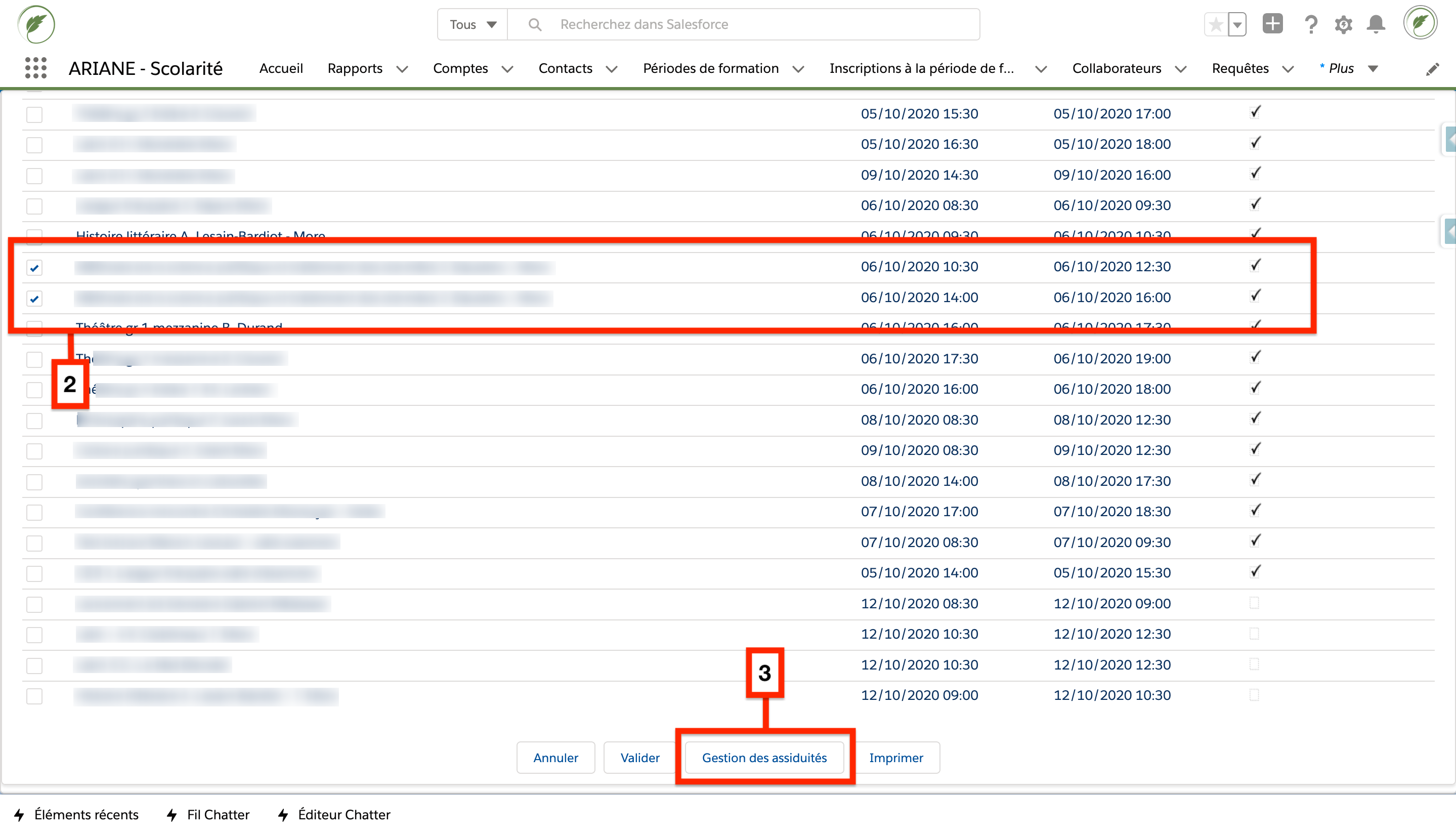Uncheck the 06/10/2020 10:30 row checkbox

[34, 268]
